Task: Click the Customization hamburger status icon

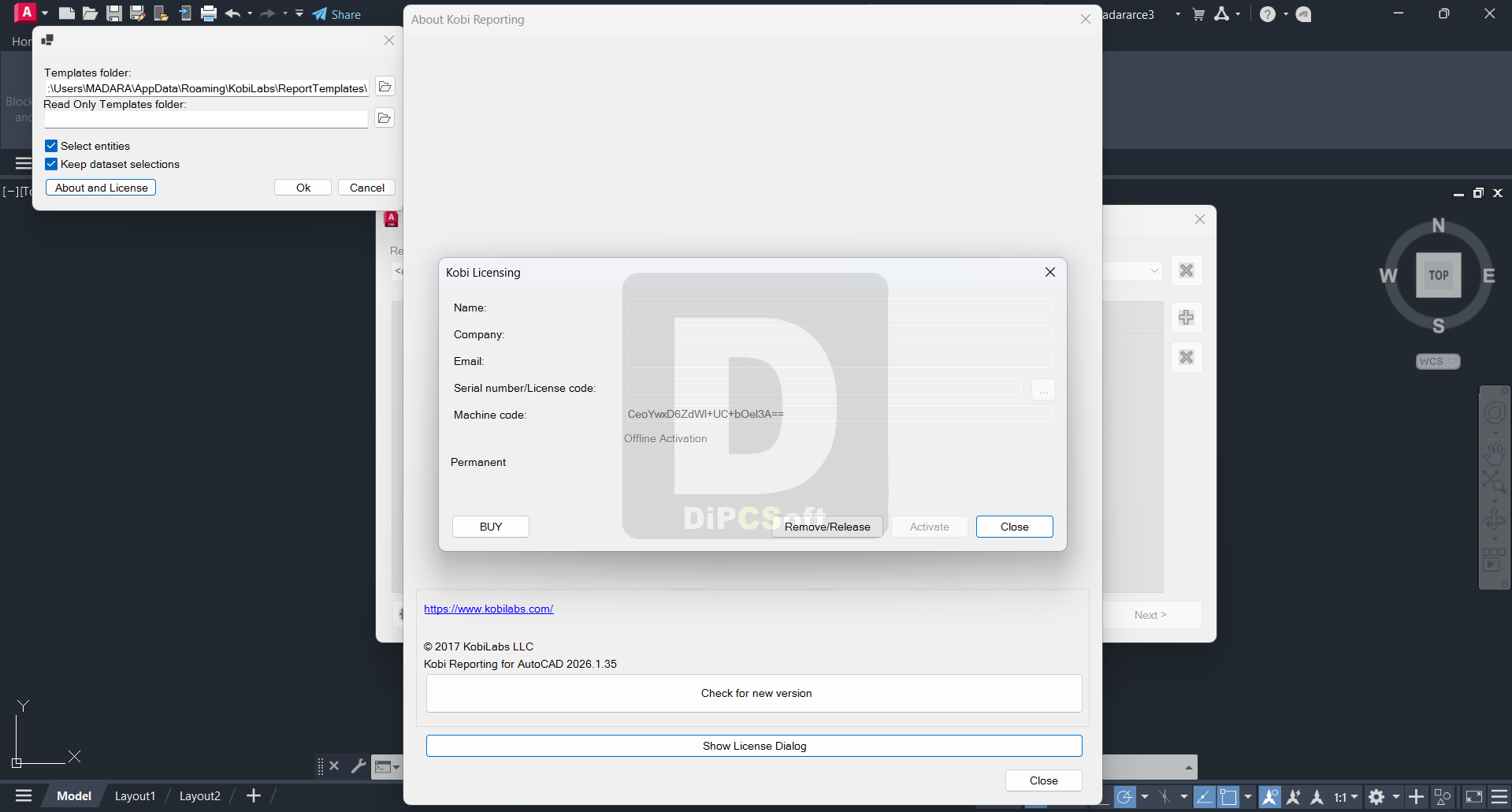Action: click(1500, 797)
